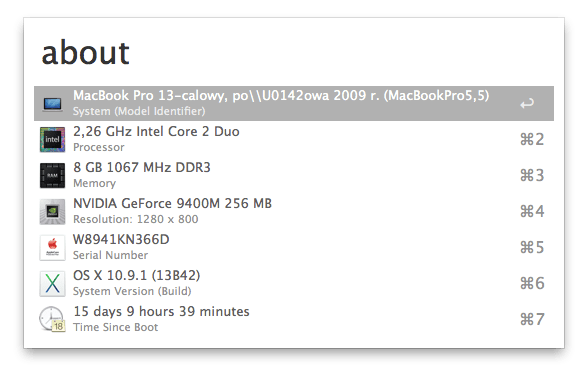Select the 2,26 GHz Intel Core 2 Duo result
Viewport: 588px width, 378px height.
(x=294, y=140)
